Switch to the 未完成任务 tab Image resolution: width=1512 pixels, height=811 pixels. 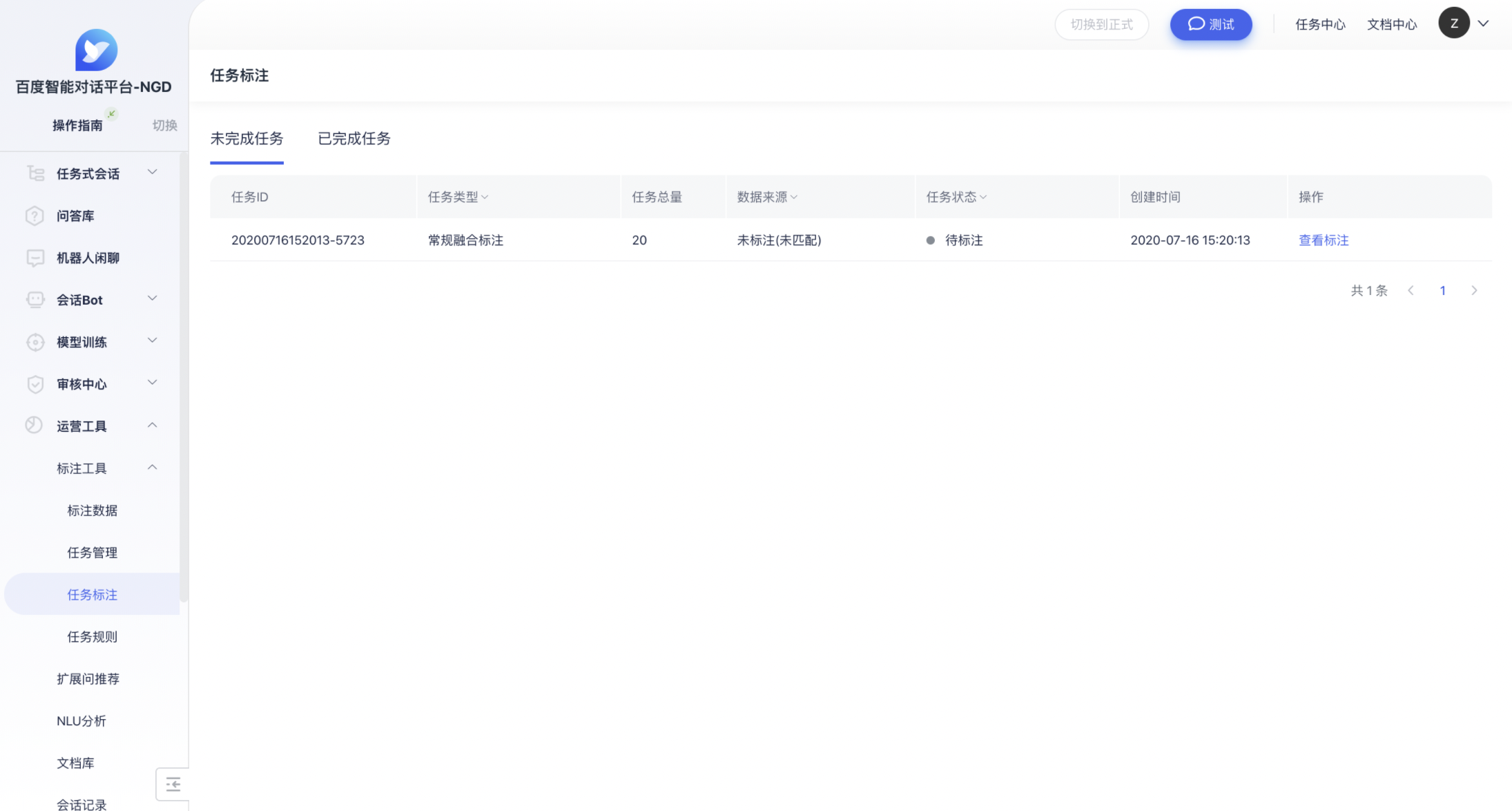coord(246,138)
